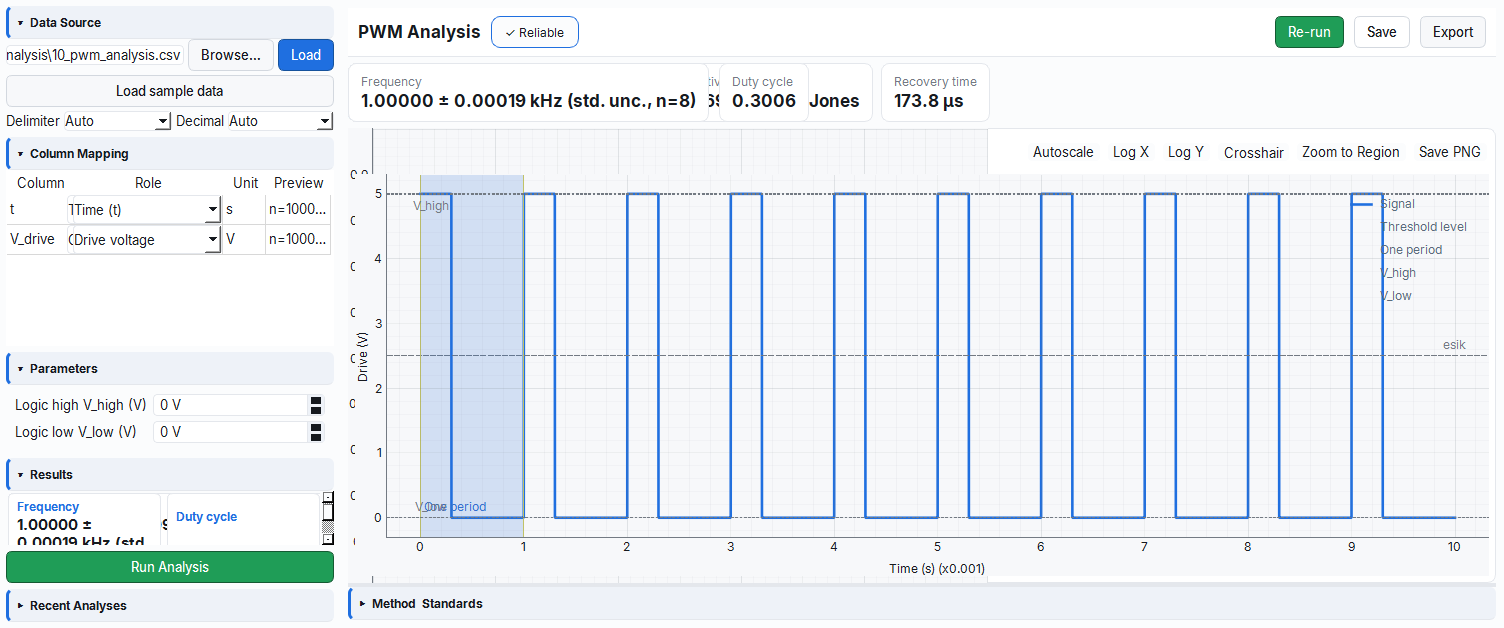1504x628 pixels.
Task: Click the Browse... button
Action: click(x=231, y=55)
